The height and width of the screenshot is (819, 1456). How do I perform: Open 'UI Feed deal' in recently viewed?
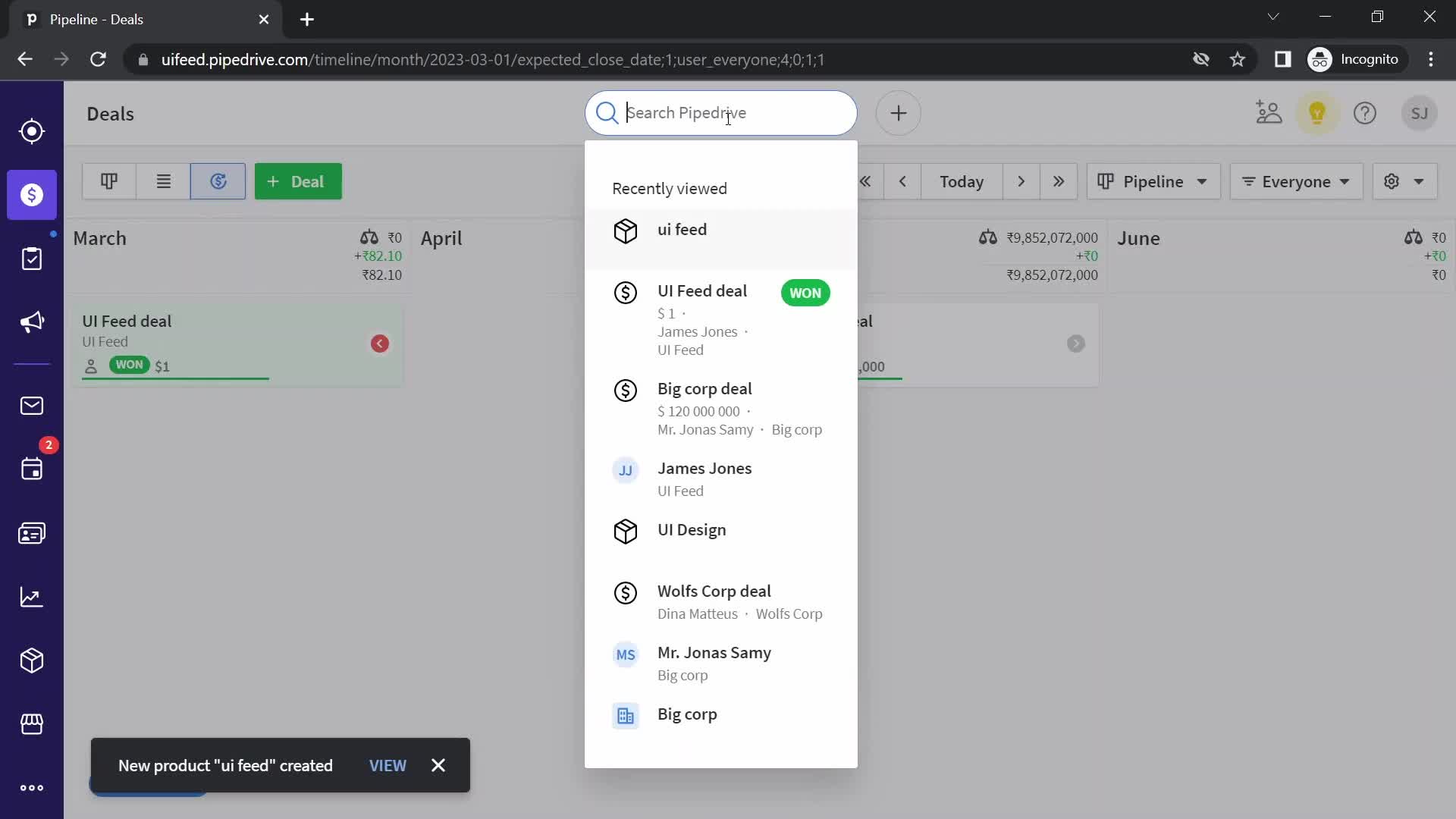point(721,319)
